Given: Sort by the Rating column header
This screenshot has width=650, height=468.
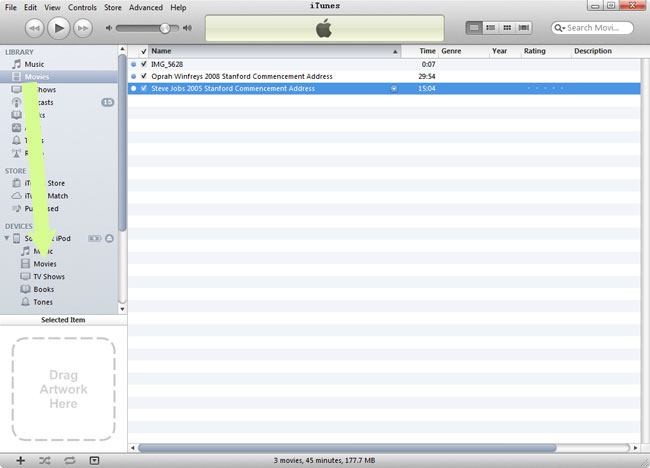Looking at the screenshot, I should point(546,51).
